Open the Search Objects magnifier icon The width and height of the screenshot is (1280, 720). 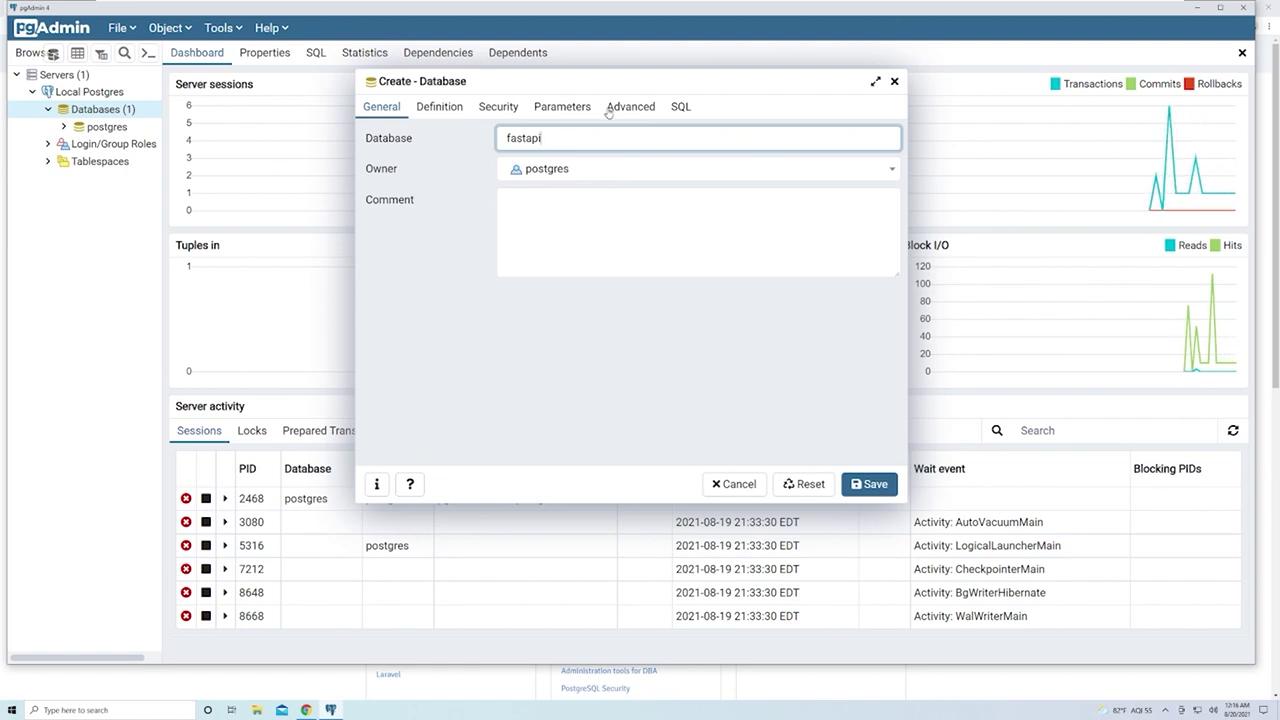pyautogui.click(x=125, y=53)
